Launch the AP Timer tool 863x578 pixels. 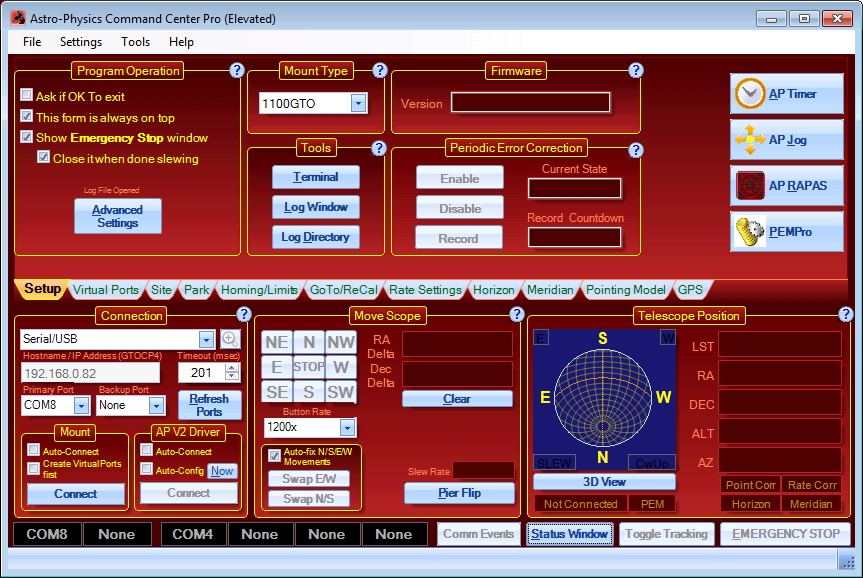786,94
